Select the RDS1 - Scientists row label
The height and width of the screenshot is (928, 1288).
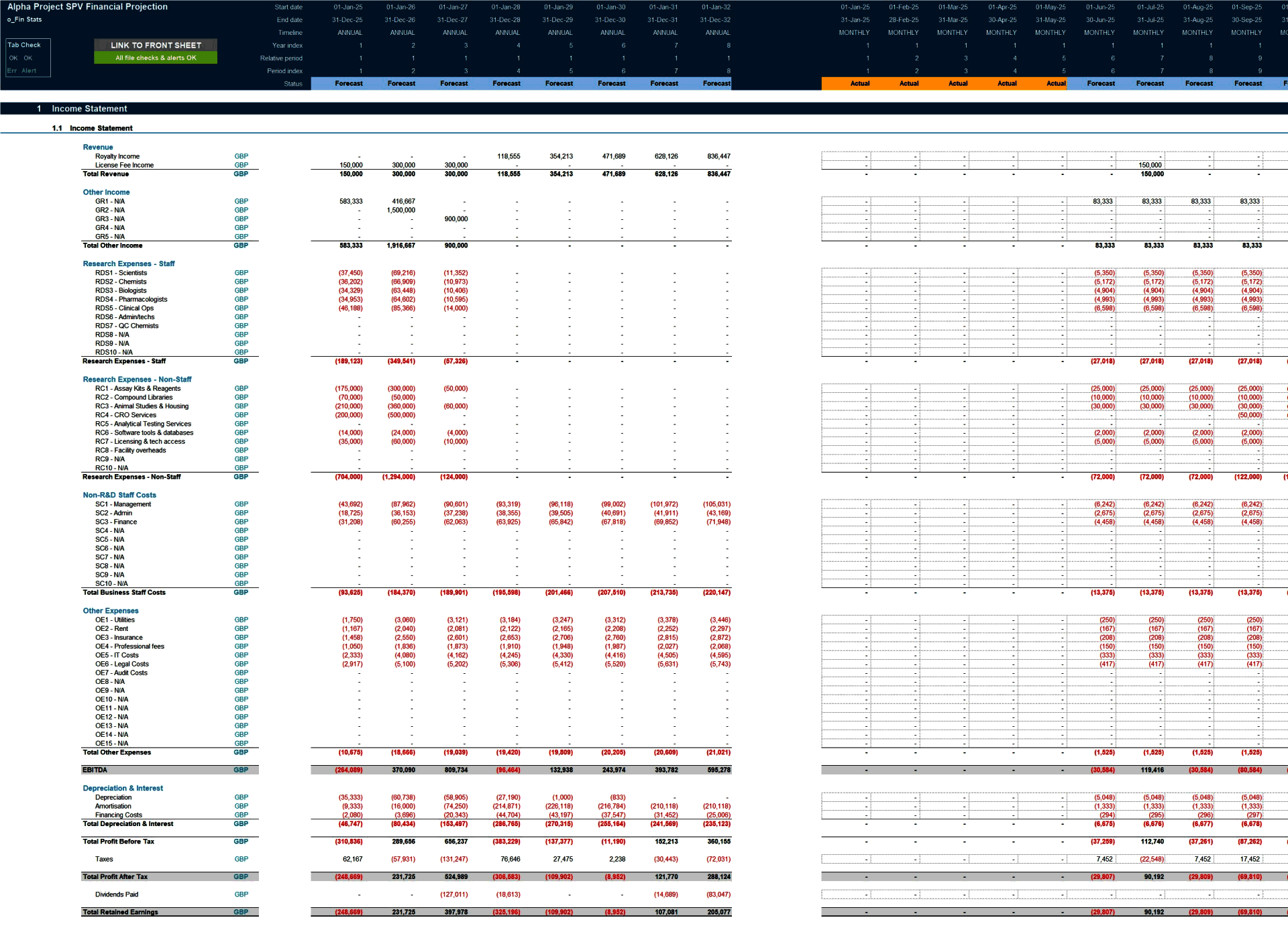tap(121, 273)
